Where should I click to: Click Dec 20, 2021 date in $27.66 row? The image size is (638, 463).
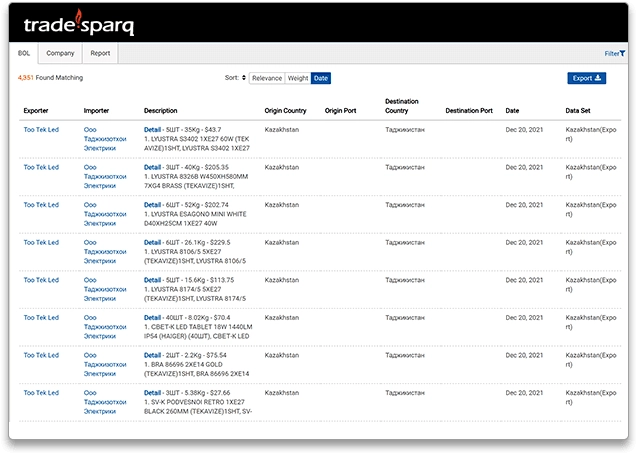[524, 393]
